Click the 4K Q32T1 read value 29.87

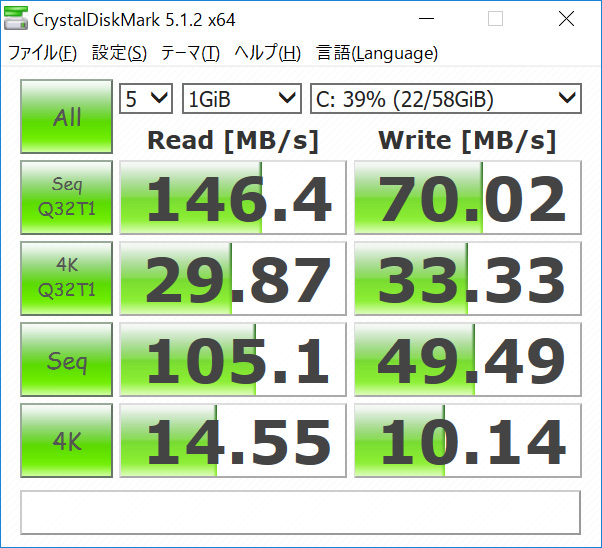tap(233, 278)
